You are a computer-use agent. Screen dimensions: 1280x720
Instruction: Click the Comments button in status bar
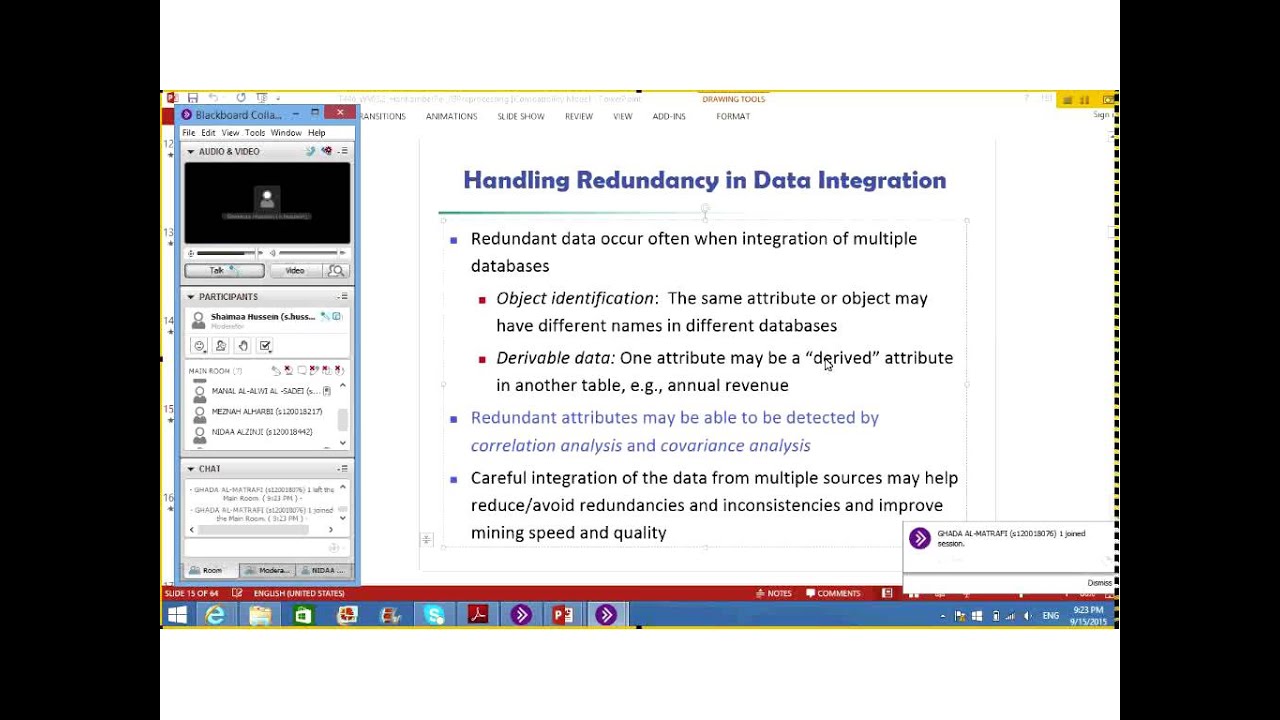tap(834, 593)
